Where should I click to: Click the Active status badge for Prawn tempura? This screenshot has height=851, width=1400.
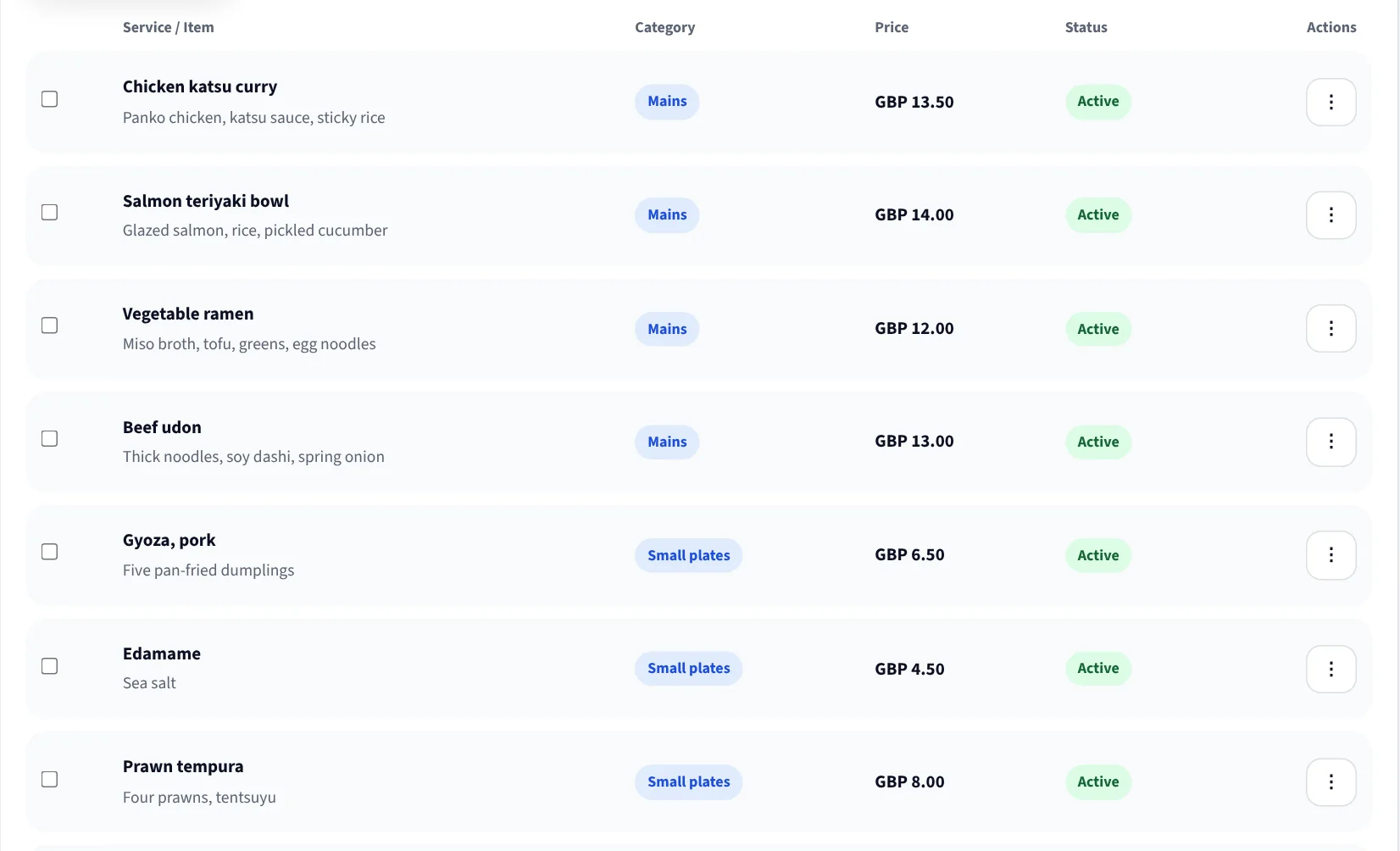(x=1098, y=781)
